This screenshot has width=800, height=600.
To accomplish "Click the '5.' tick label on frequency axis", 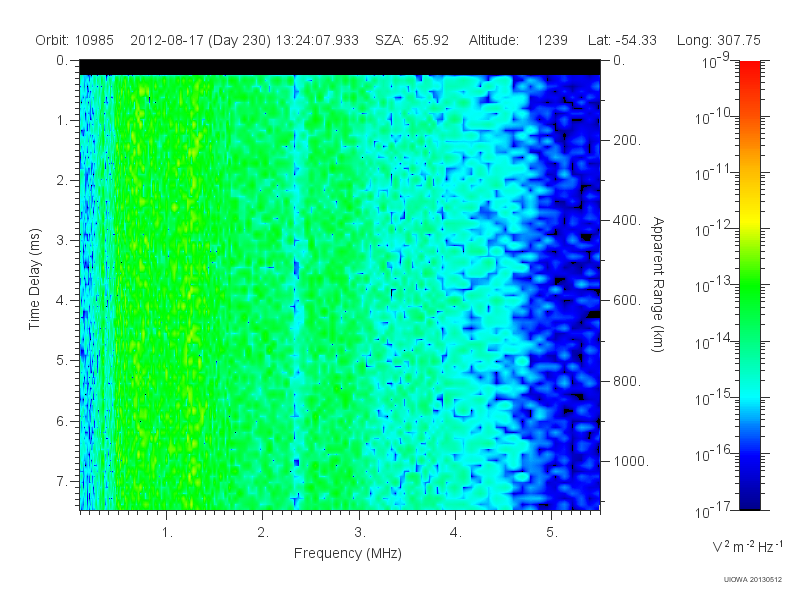I will click(x=552, y=533).
